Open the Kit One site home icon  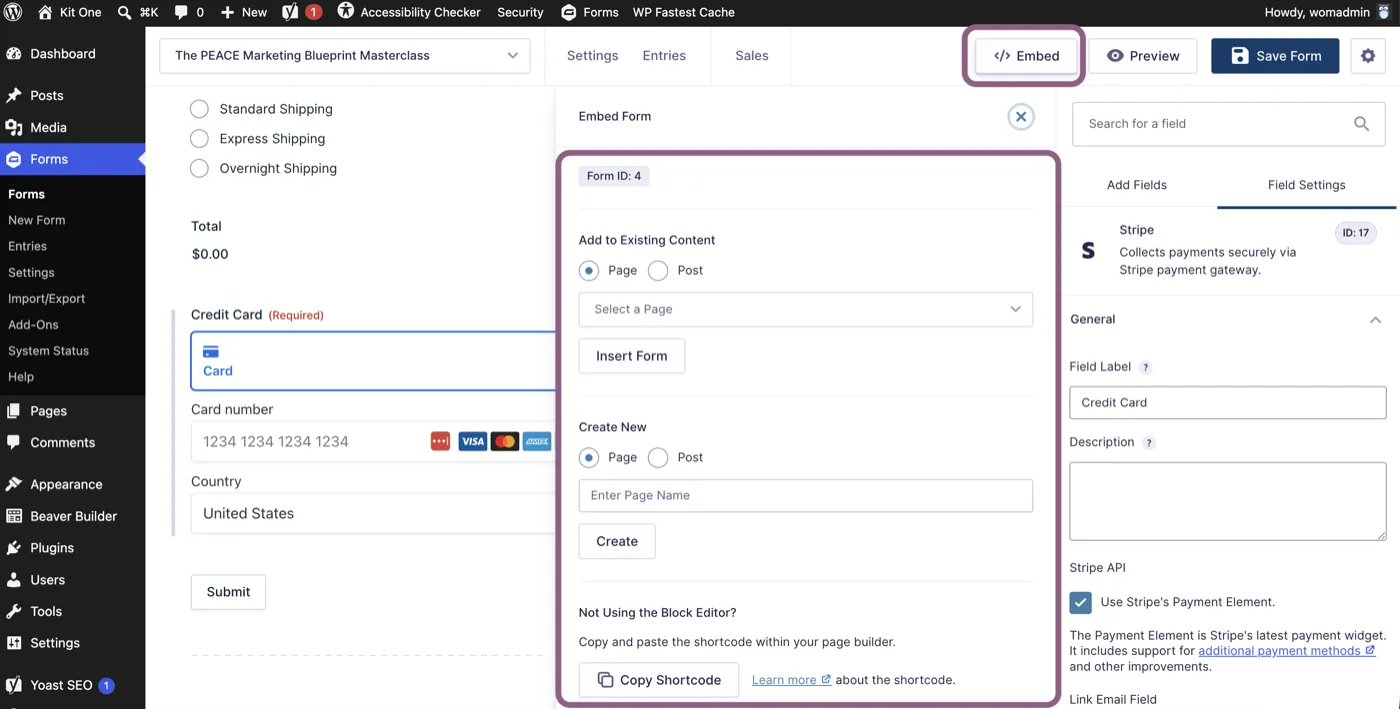pyautogui.click(x=45, y=12)
